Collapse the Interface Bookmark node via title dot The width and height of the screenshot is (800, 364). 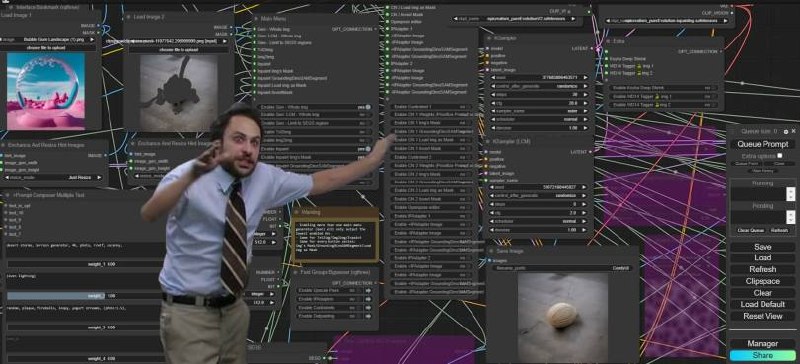[11, 8]
